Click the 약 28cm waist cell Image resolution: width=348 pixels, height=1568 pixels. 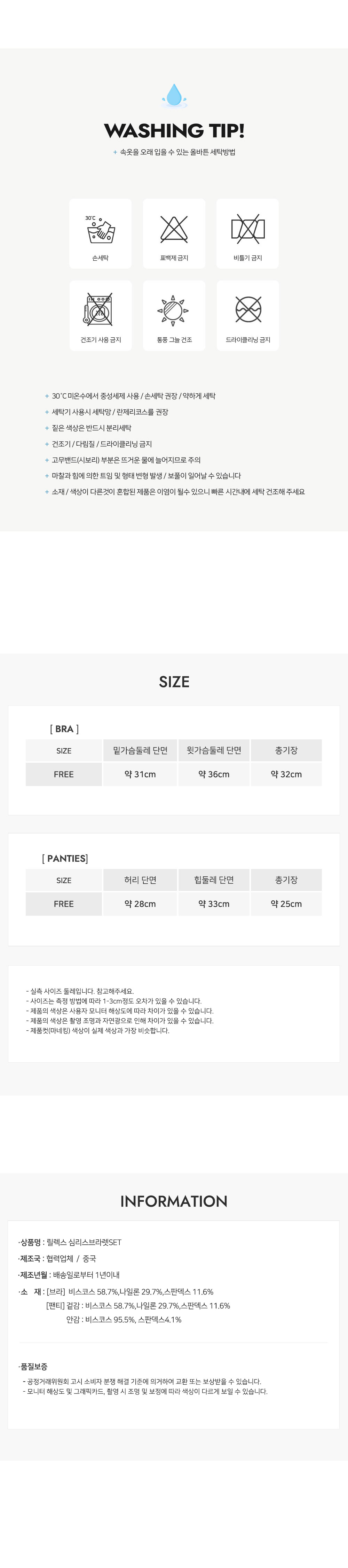click(140, 904)
